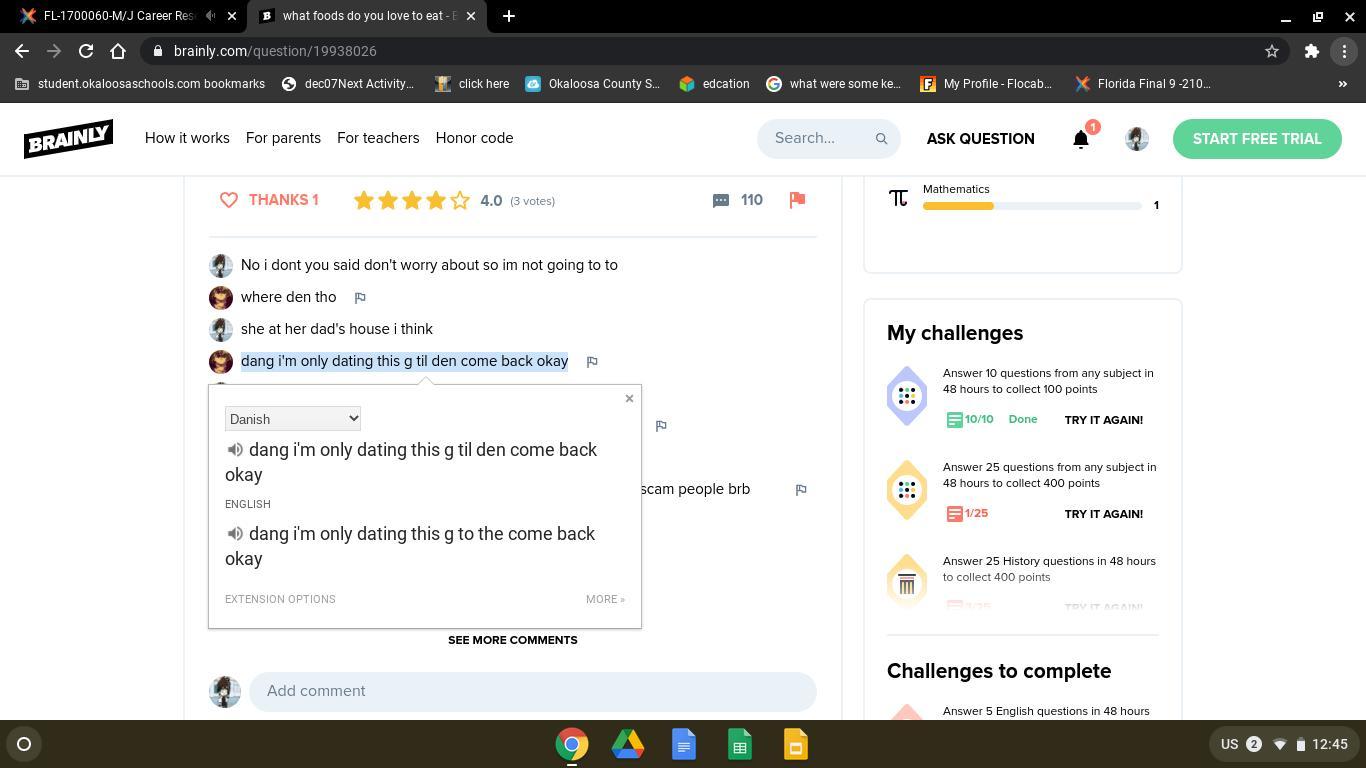This screenshot has height=768, width=1366.
Task: Click TRY IT AGAIN for 25 questions challenge
Action: [1103, 514]
